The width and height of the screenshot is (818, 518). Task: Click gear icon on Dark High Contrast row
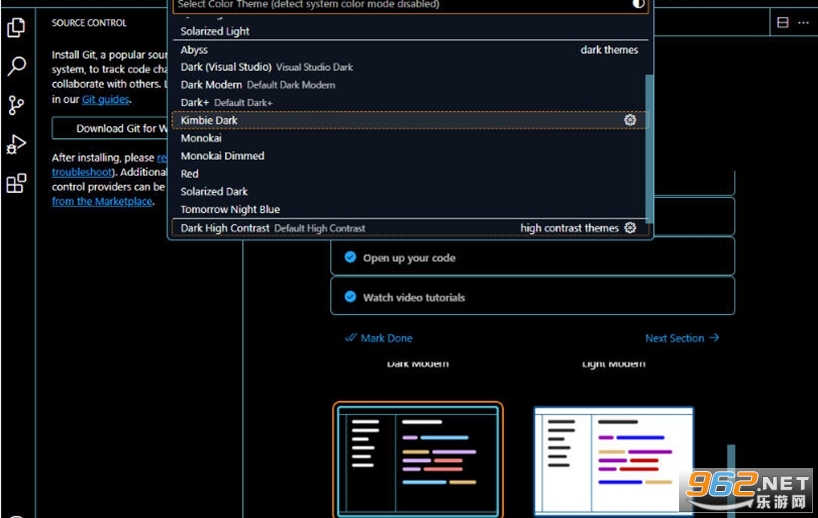click(630, 228)
